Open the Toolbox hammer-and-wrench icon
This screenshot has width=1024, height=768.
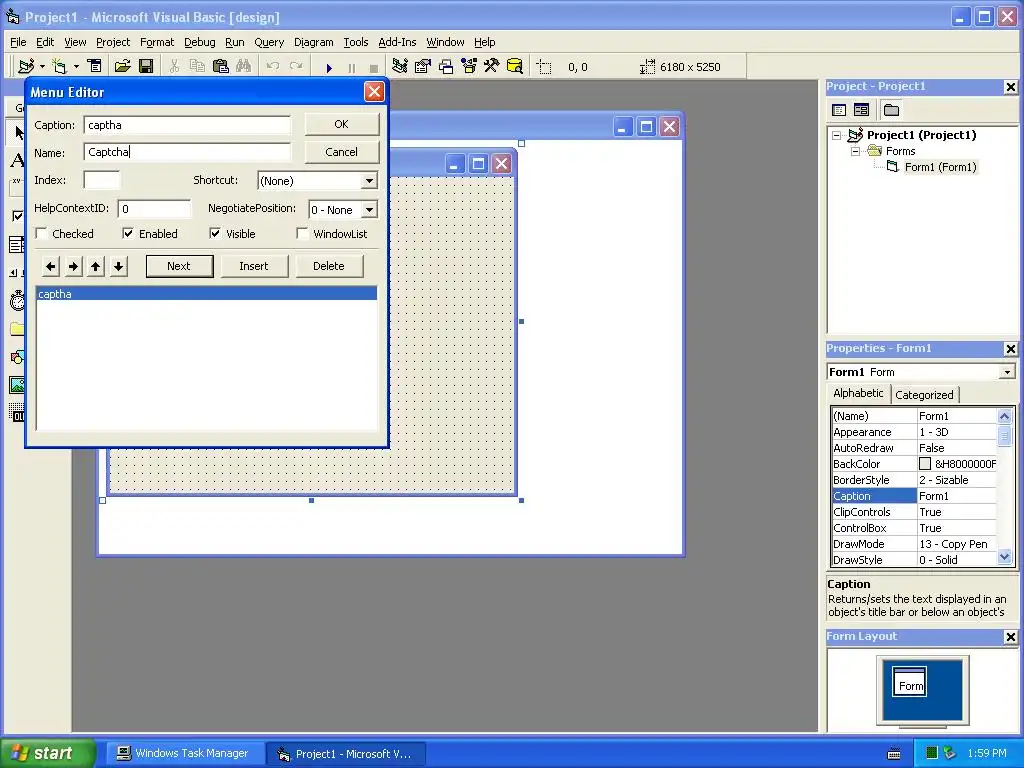pyautogui.click(x=492, y=67)
